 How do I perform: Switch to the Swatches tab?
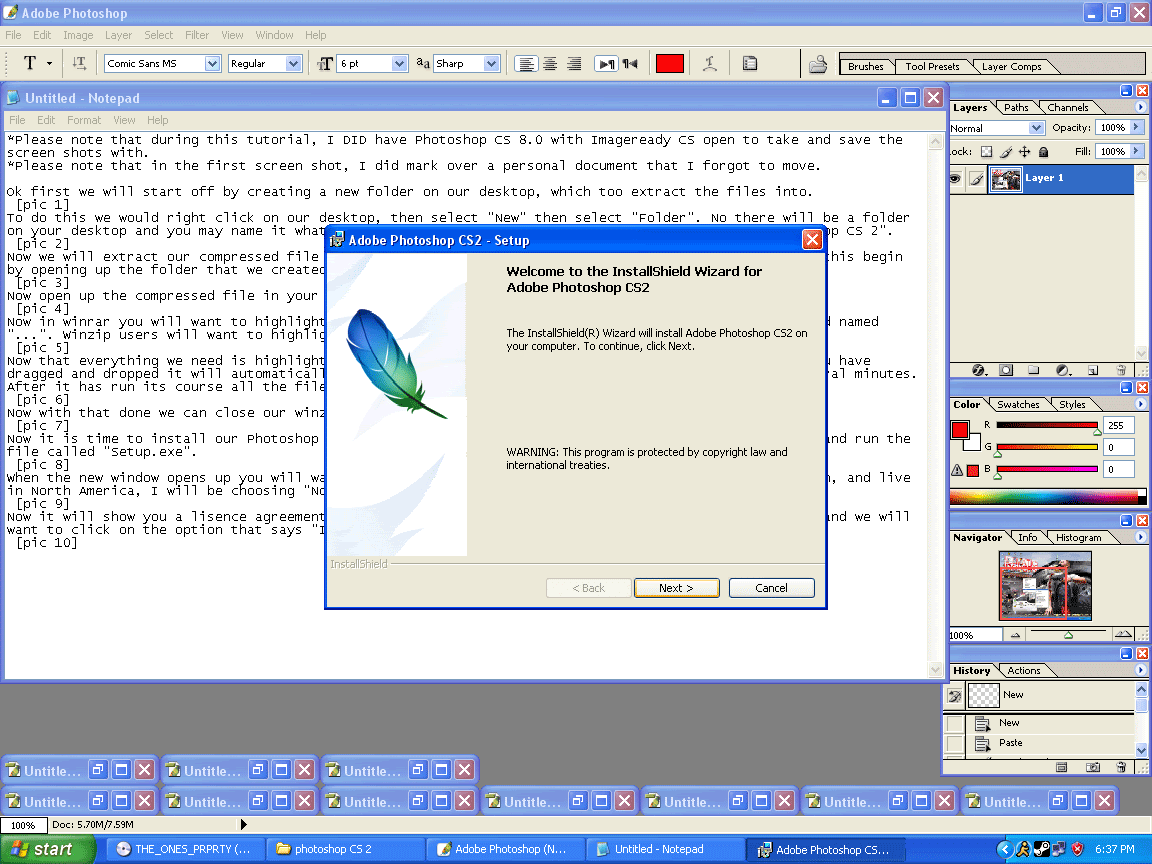[1018, 405]
